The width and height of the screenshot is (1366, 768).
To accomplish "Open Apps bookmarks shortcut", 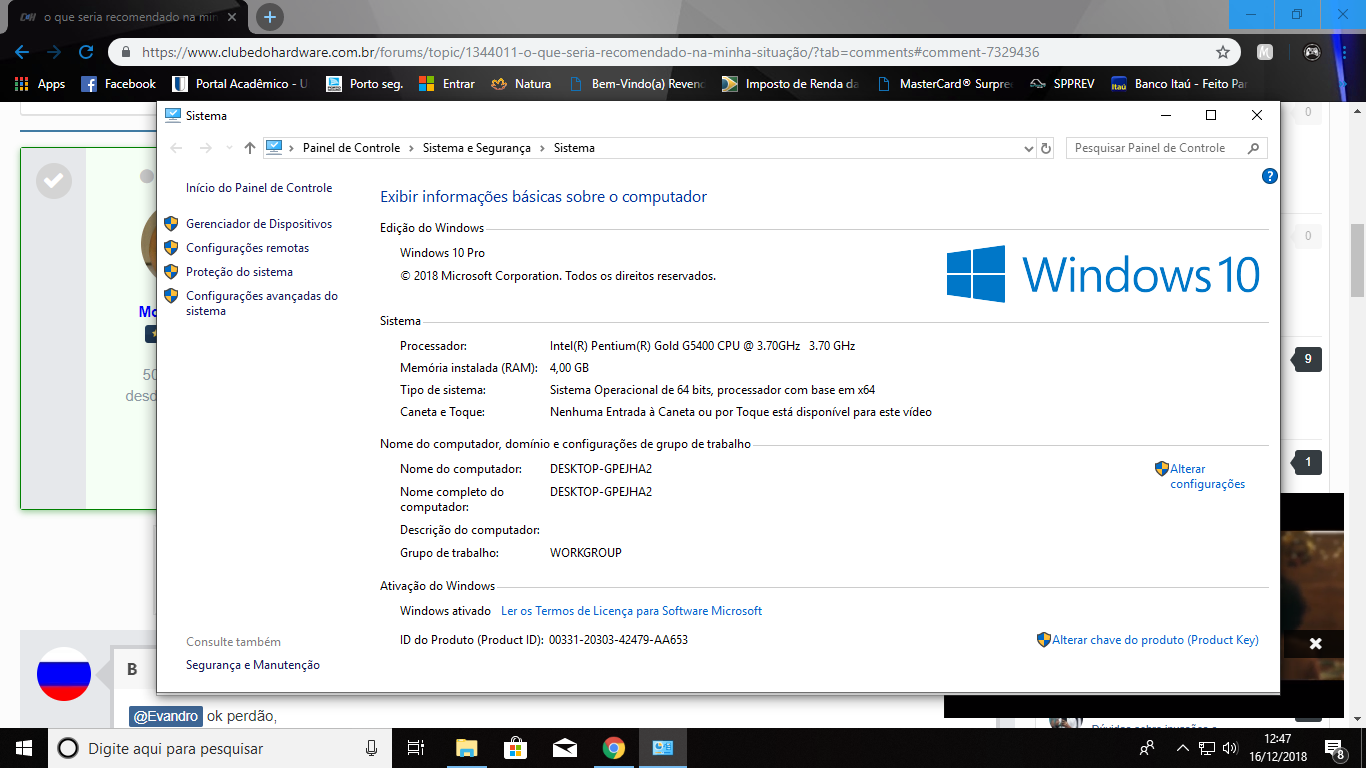I will coord(40,84).
